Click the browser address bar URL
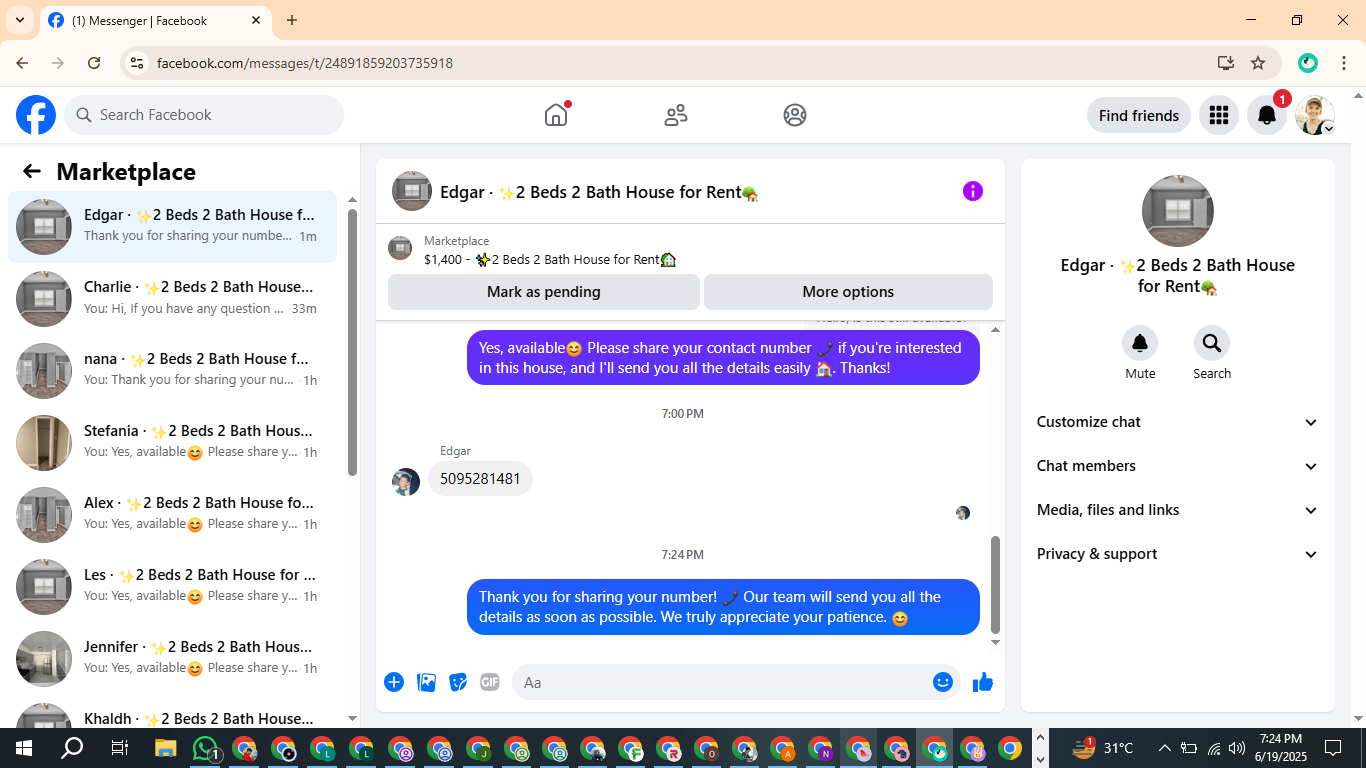The height and width of the screenshot is (768, 1366). pos(305,63)
